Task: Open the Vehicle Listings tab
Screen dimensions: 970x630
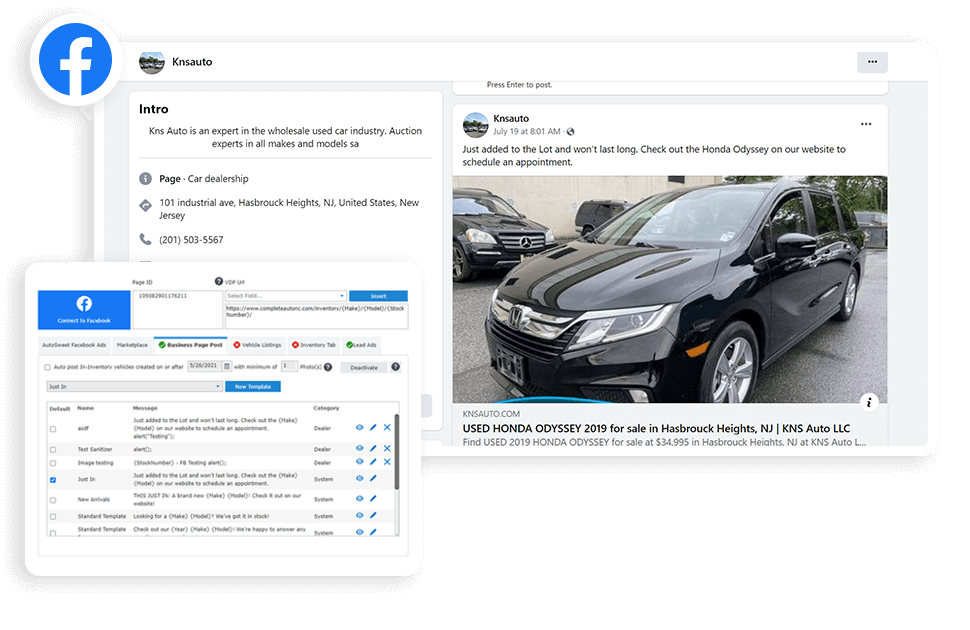Action: pyautogui.click(x=257, y=345)
